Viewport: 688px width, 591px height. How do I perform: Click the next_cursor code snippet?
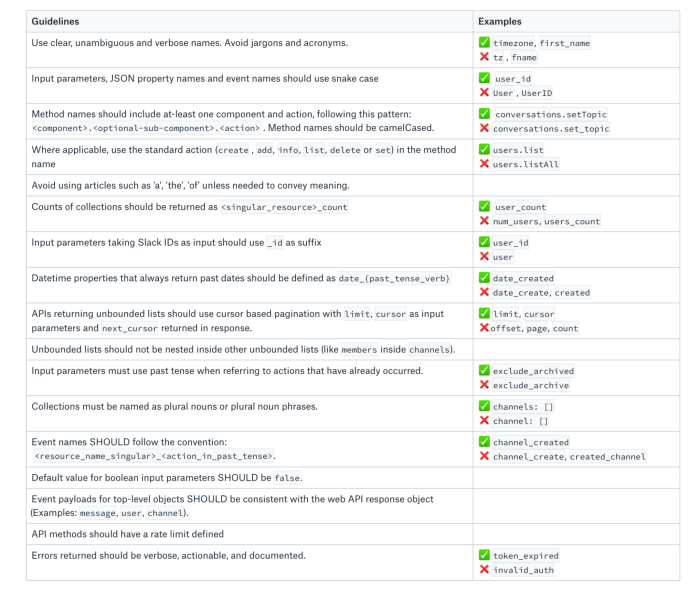coord(129,328)
